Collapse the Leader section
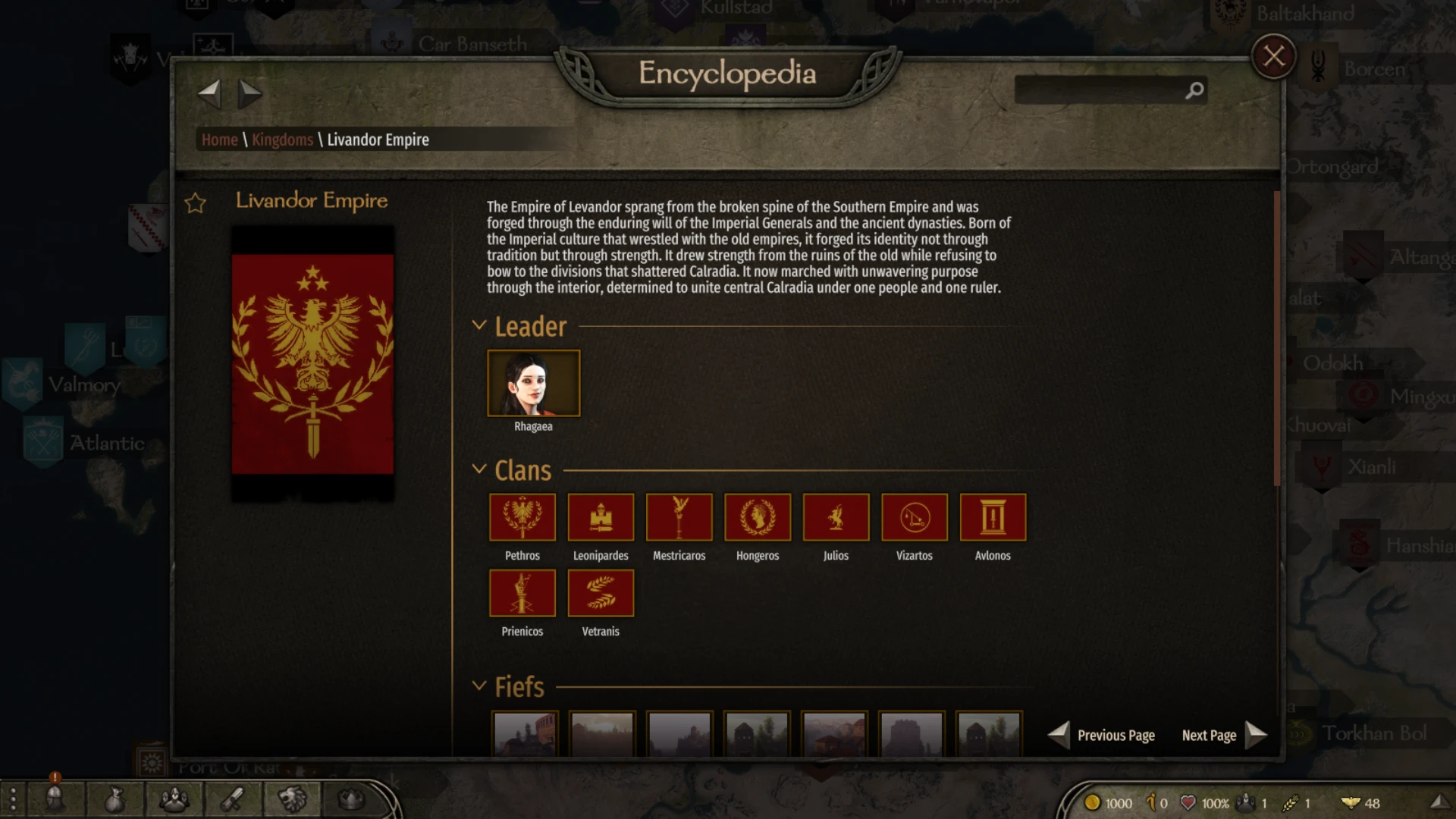This screenshot has width=1456, height=819. tap(479, 325)
